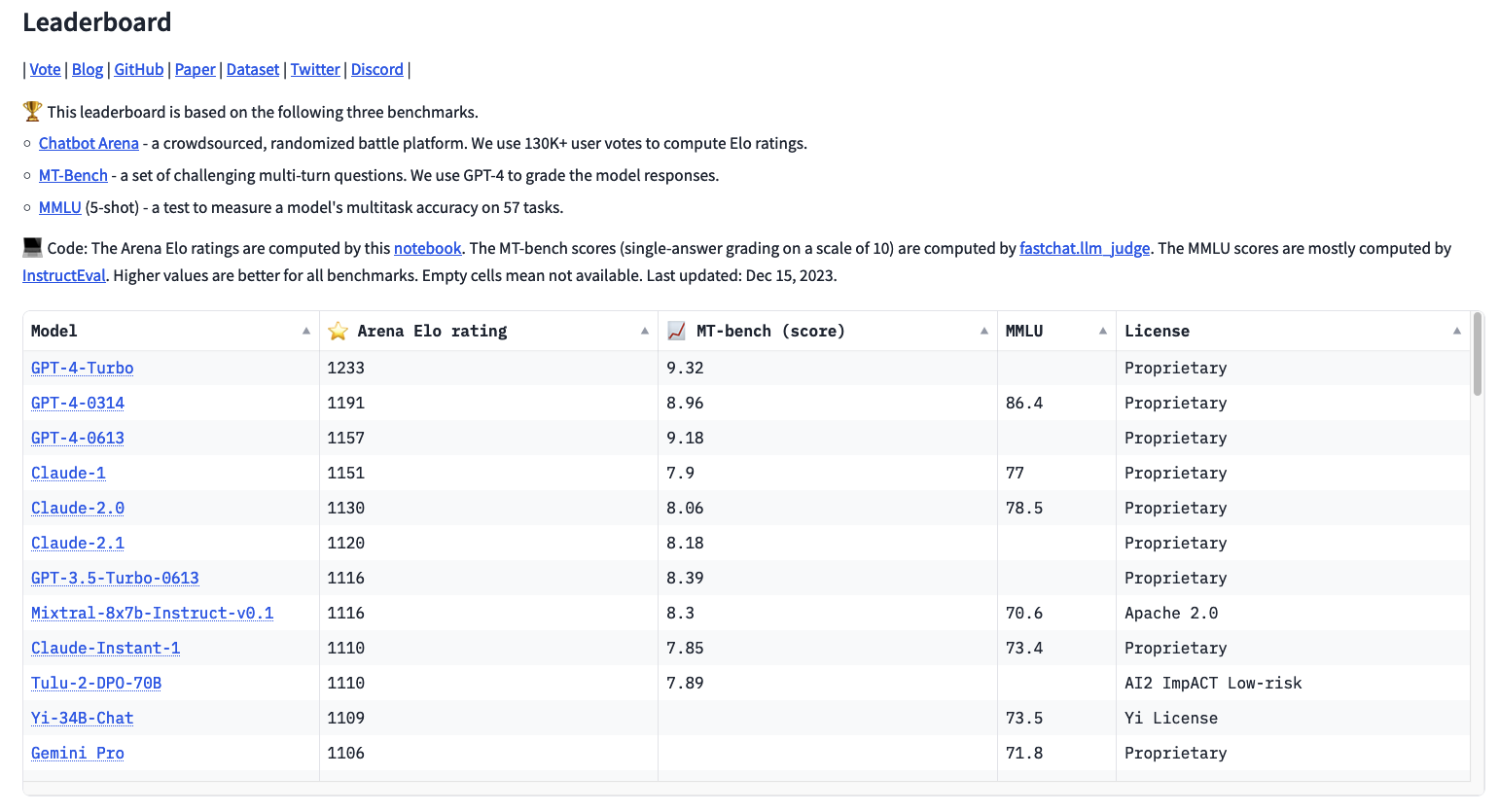The image size is (1499, 812).
Task: Sort table by Model column arrow
Action: (x=306, y=332)
